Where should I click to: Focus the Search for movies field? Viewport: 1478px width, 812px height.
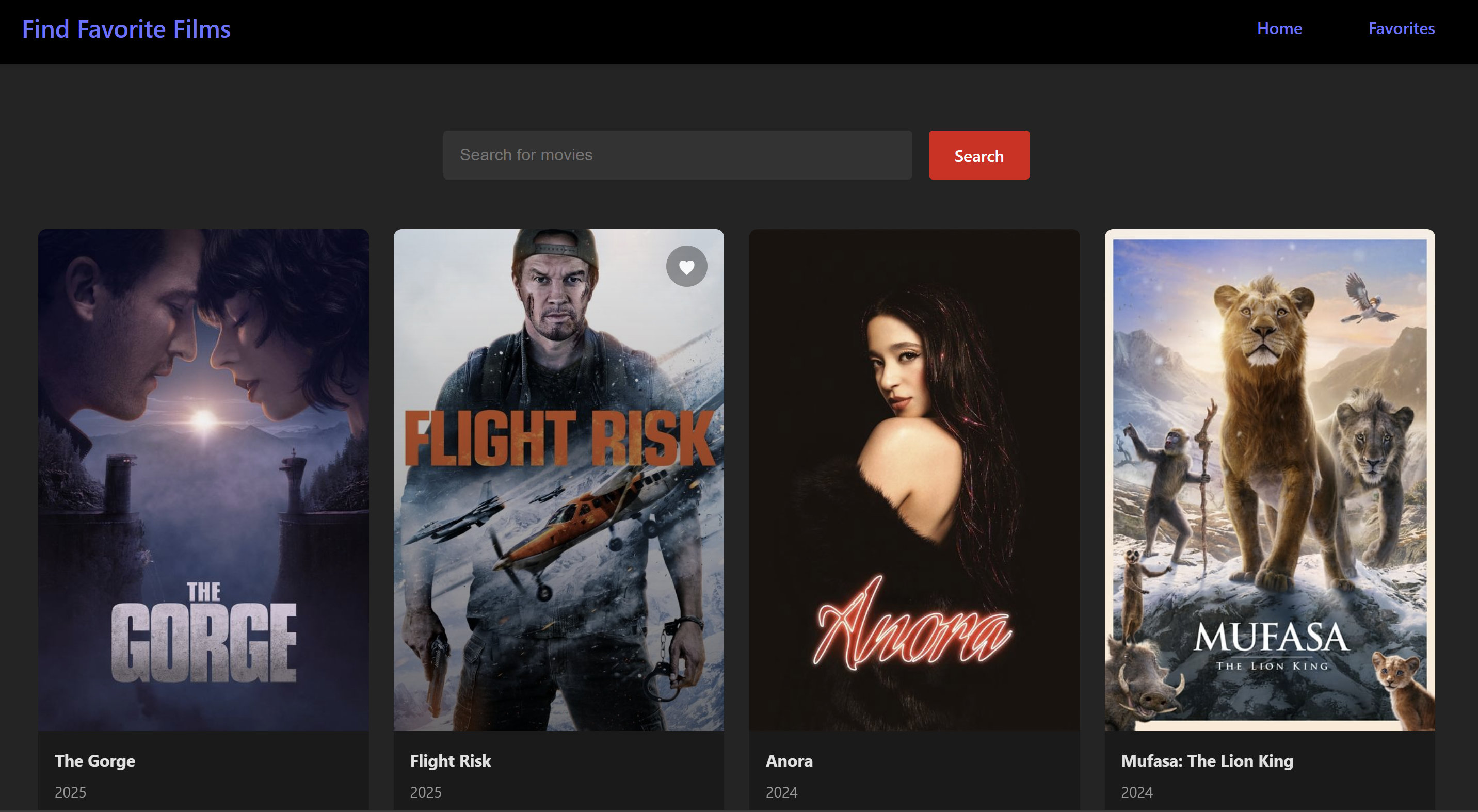tap(678, 155)
